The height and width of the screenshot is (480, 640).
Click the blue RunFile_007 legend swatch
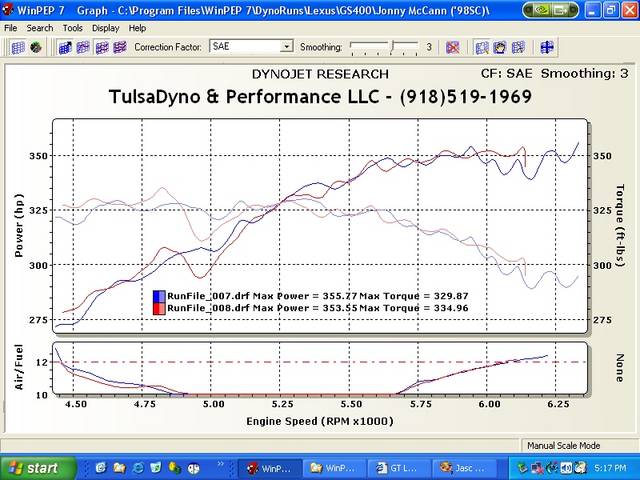coord(160,296)
